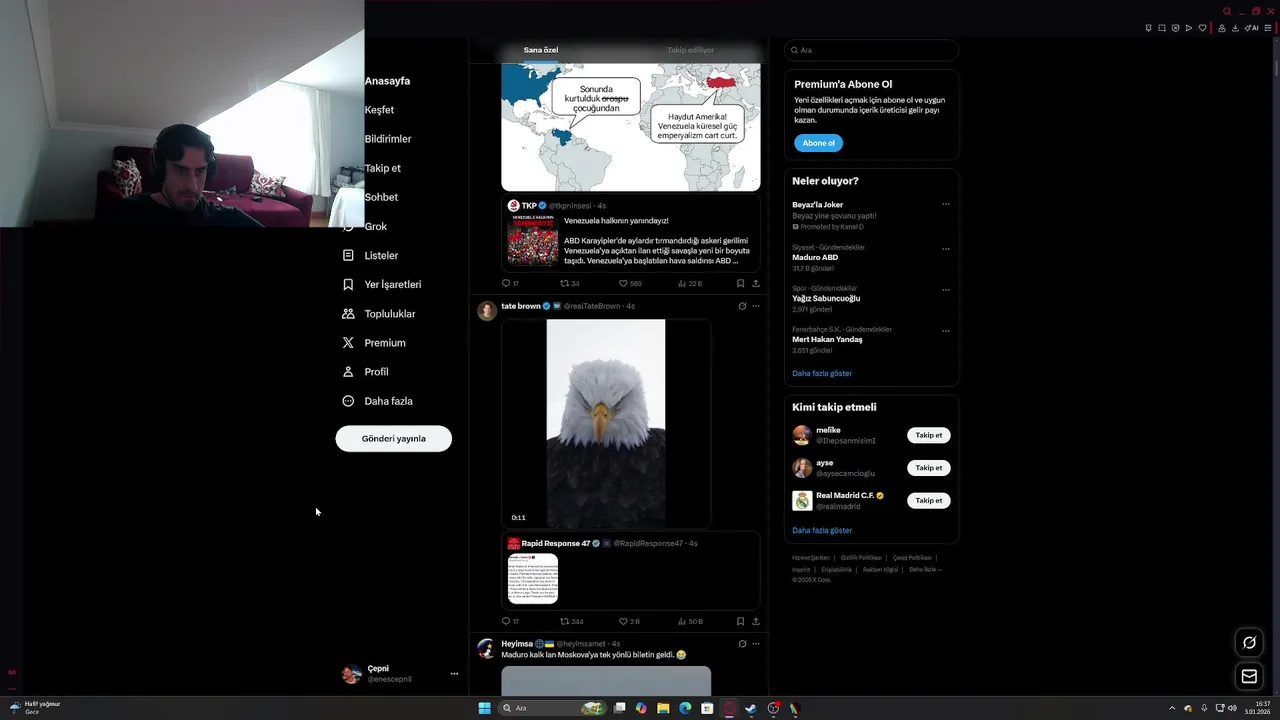Click the Windows Start button
Screen dimensions: 1280x720
coord(485,708)
